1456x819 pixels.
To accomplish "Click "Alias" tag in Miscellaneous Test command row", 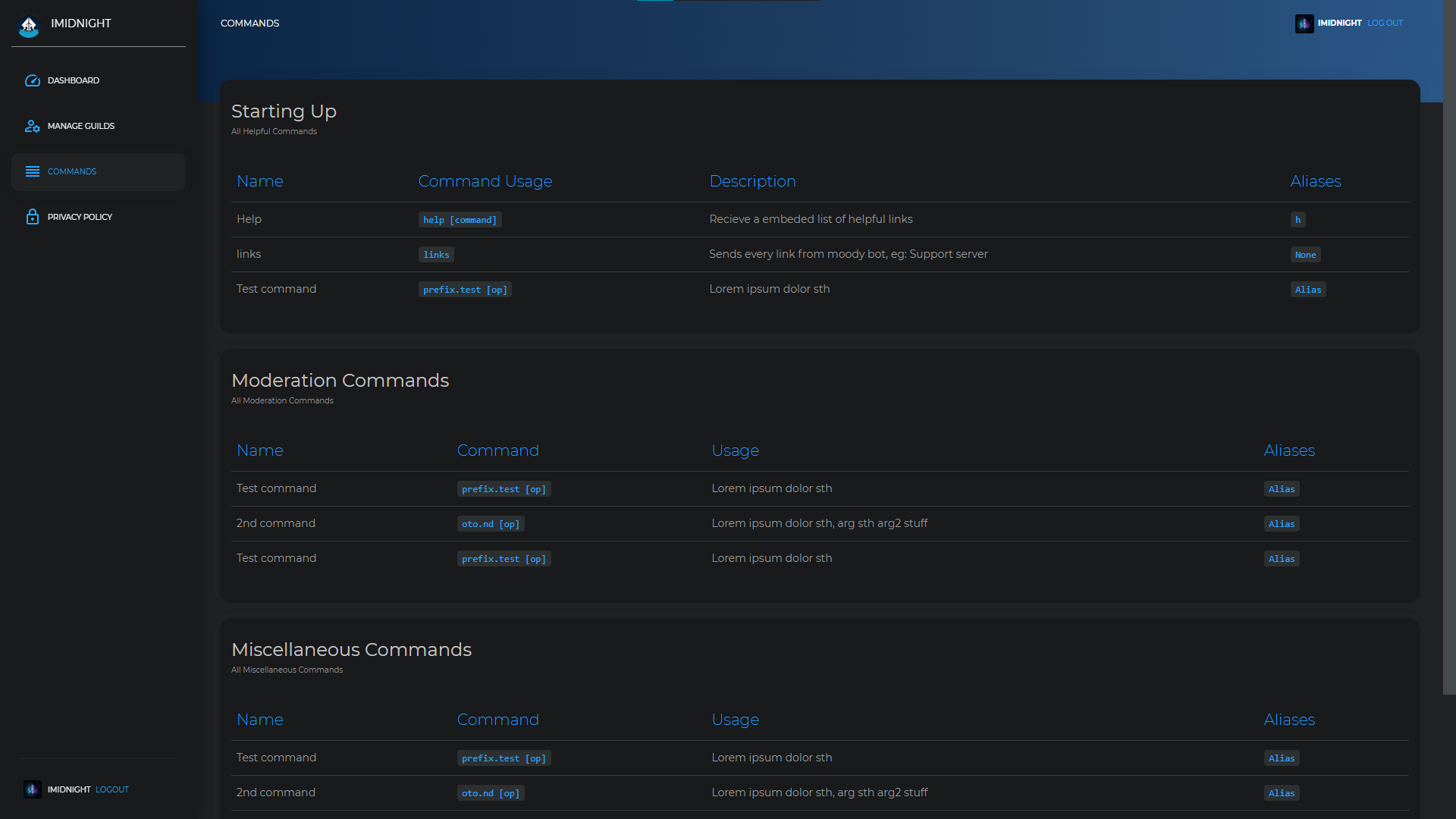I will pyautogui.click(x=1282, y=758).
